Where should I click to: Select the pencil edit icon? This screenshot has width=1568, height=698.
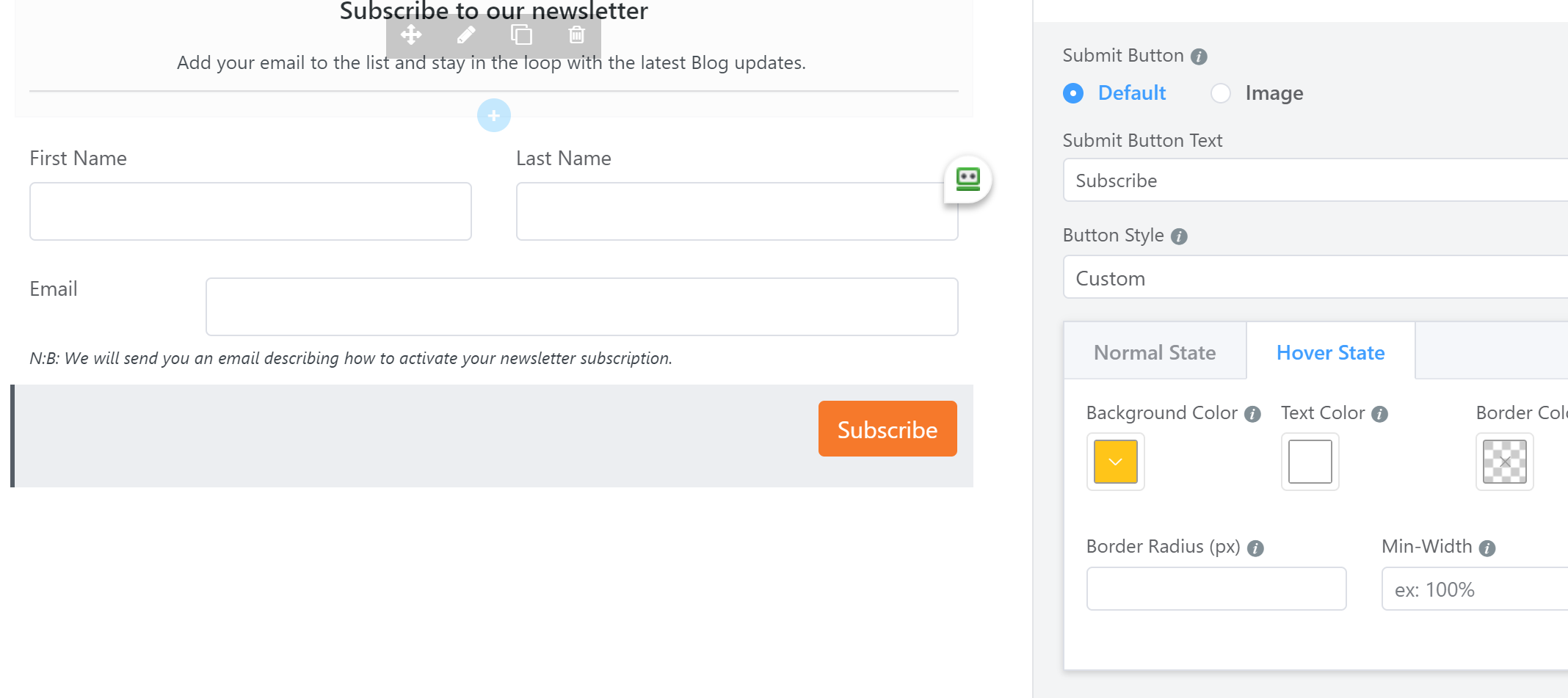(x=466, y=34)
